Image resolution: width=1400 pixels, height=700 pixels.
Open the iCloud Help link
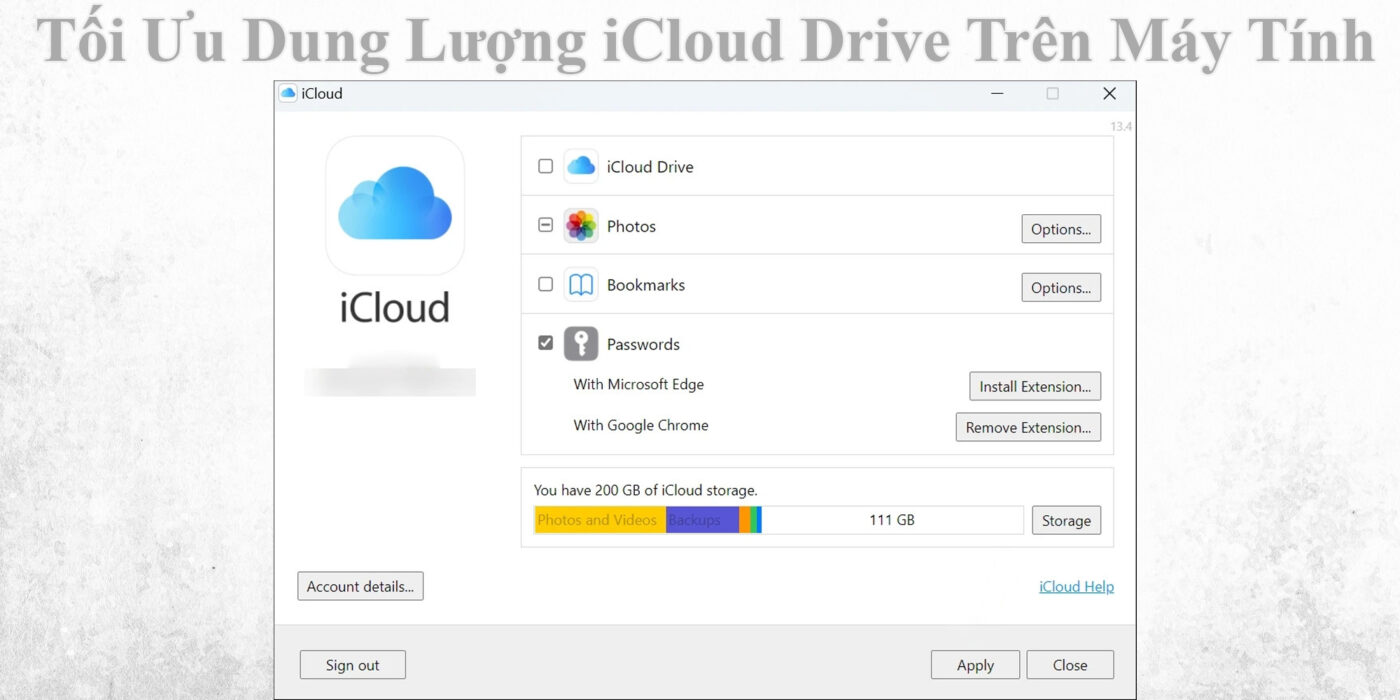[1076, 587]
